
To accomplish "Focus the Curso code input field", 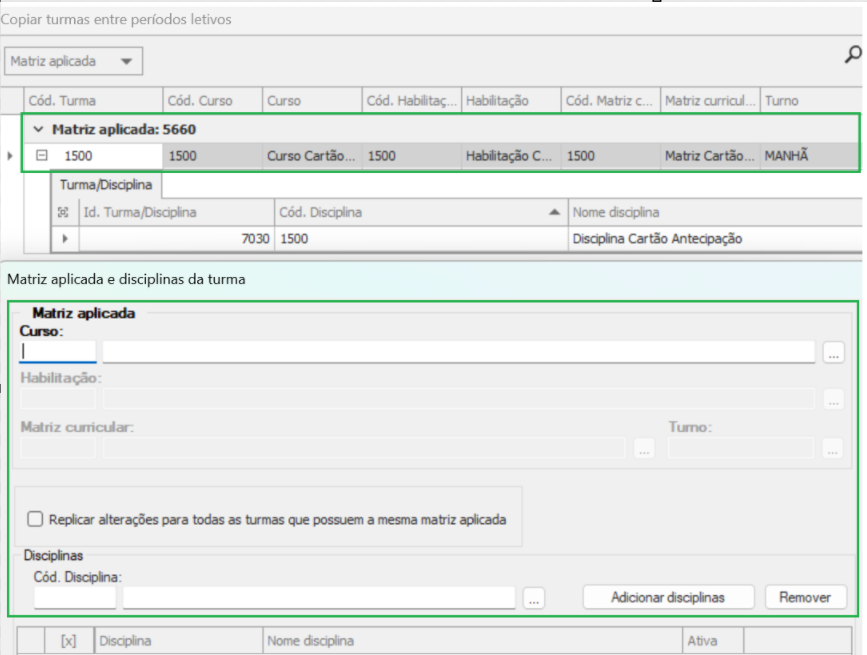I will click(x=58, y=352).
